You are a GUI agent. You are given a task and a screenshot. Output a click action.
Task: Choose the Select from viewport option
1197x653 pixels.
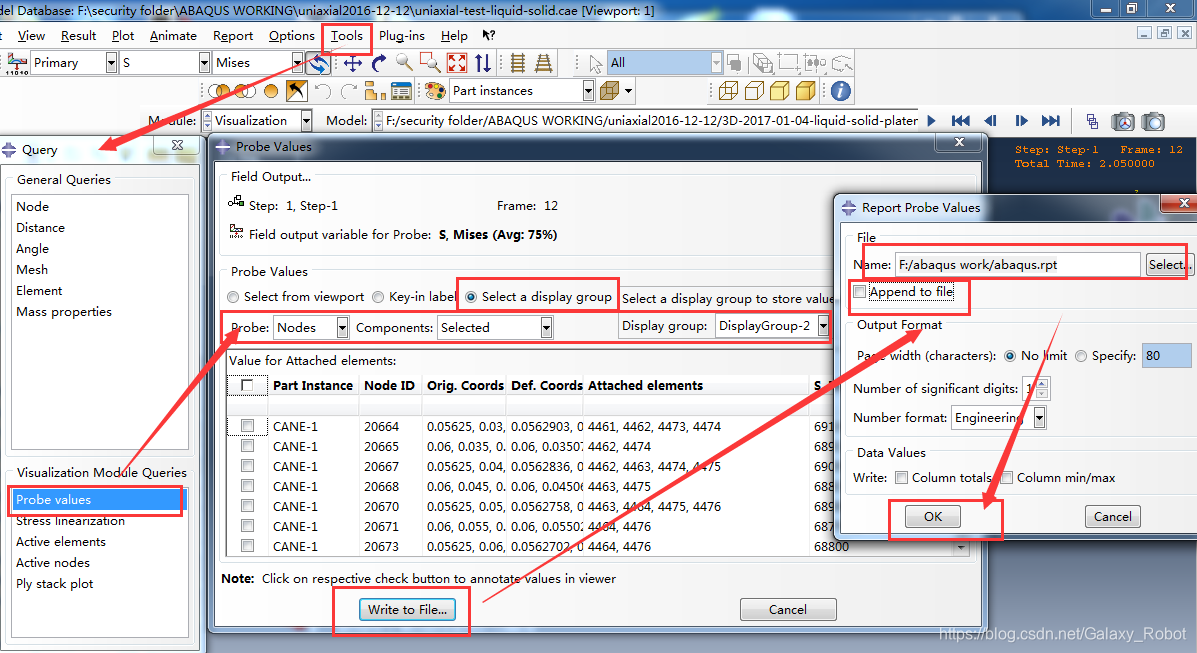click(x=234, y=297)
